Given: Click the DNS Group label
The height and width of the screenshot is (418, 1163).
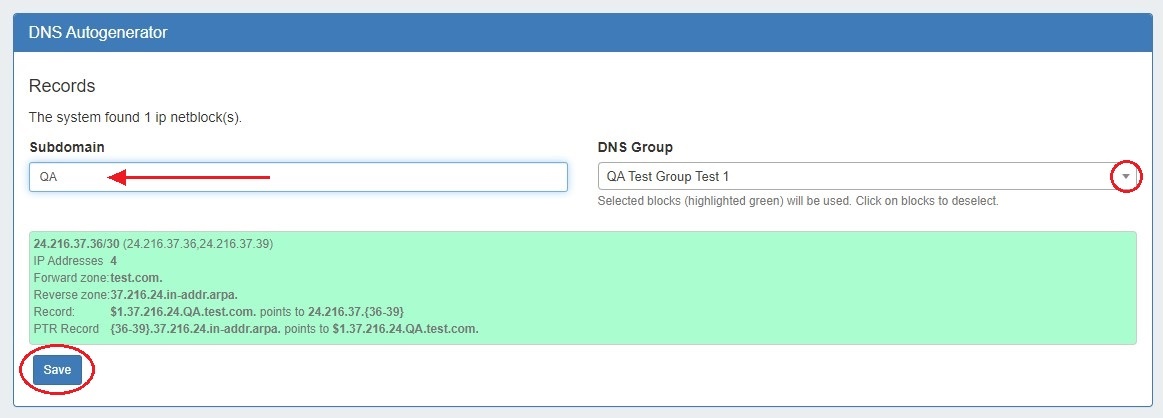Looking at the screenshot, I should [x=635, y=147].
